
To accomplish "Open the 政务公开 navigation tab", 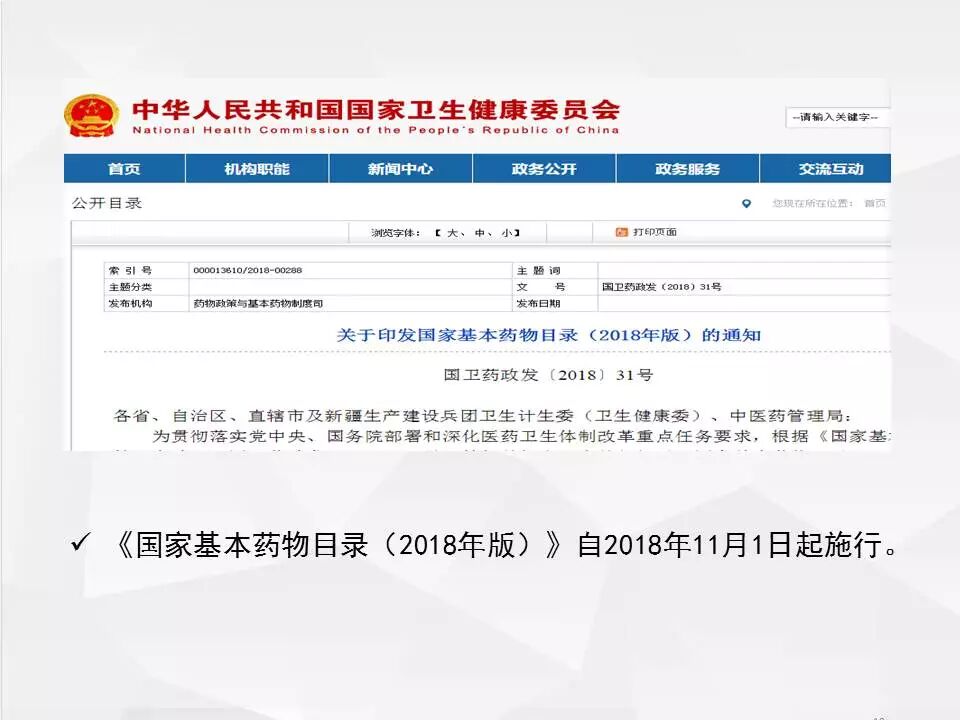I will (x=544, y=169).
